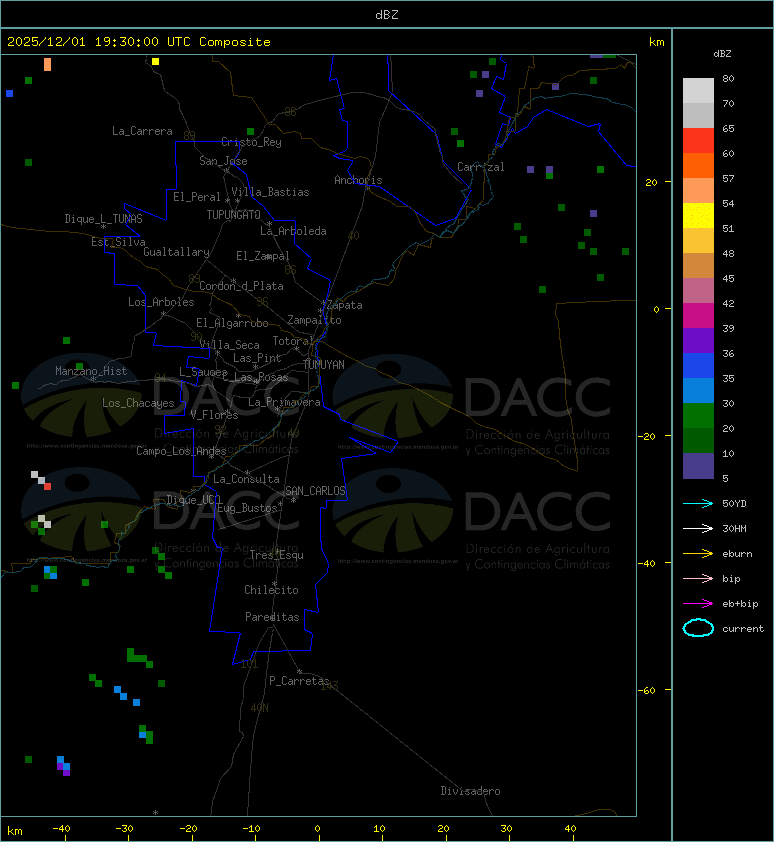Click the timestamp 2025/12/01 19:30:00 UTC Composite
The width and height of the screenshot is (774, 842).
[x=139, y=42]
